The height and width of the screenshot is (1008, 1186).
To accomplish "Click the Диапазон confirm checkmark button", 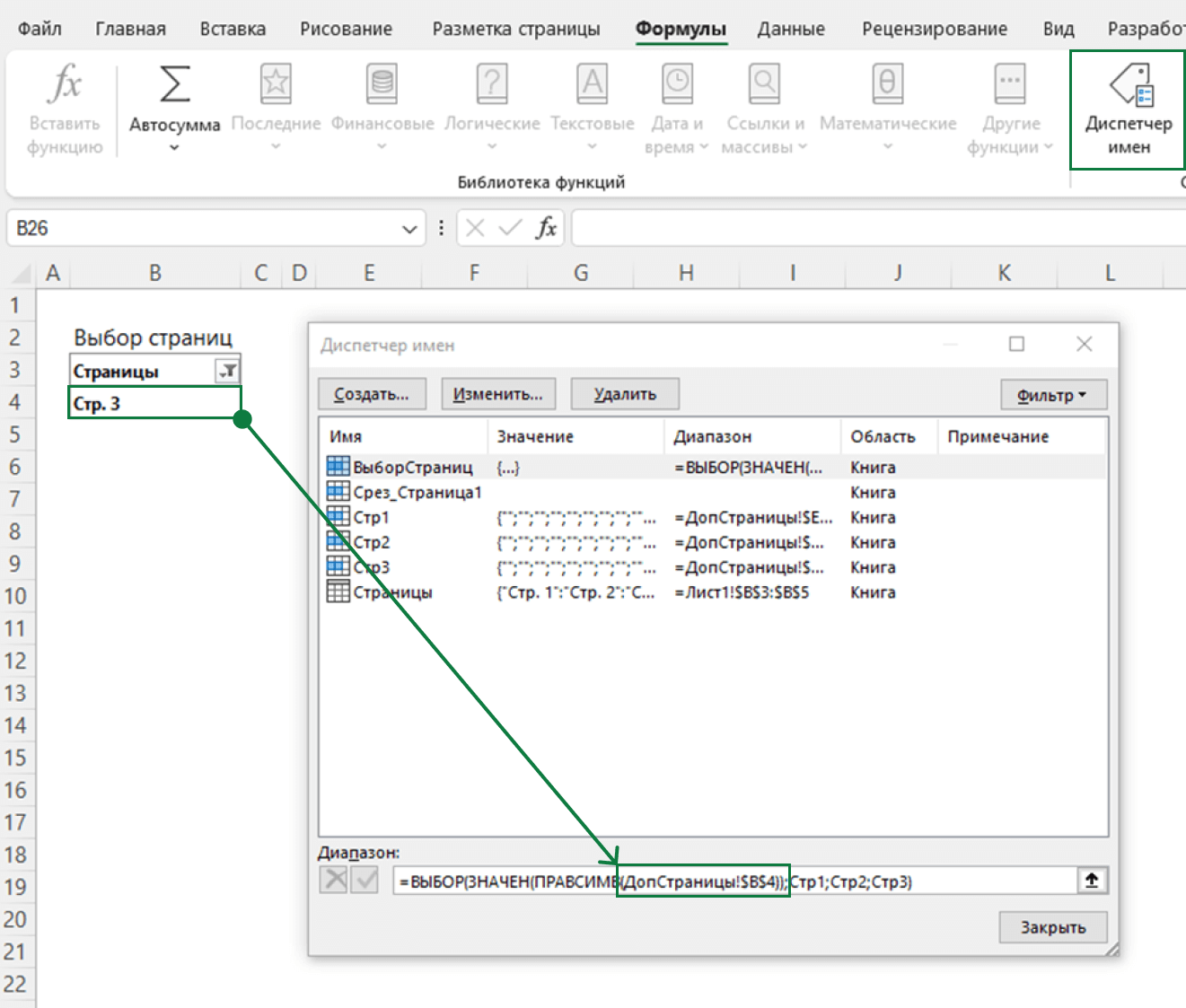I will pos(365,880).
